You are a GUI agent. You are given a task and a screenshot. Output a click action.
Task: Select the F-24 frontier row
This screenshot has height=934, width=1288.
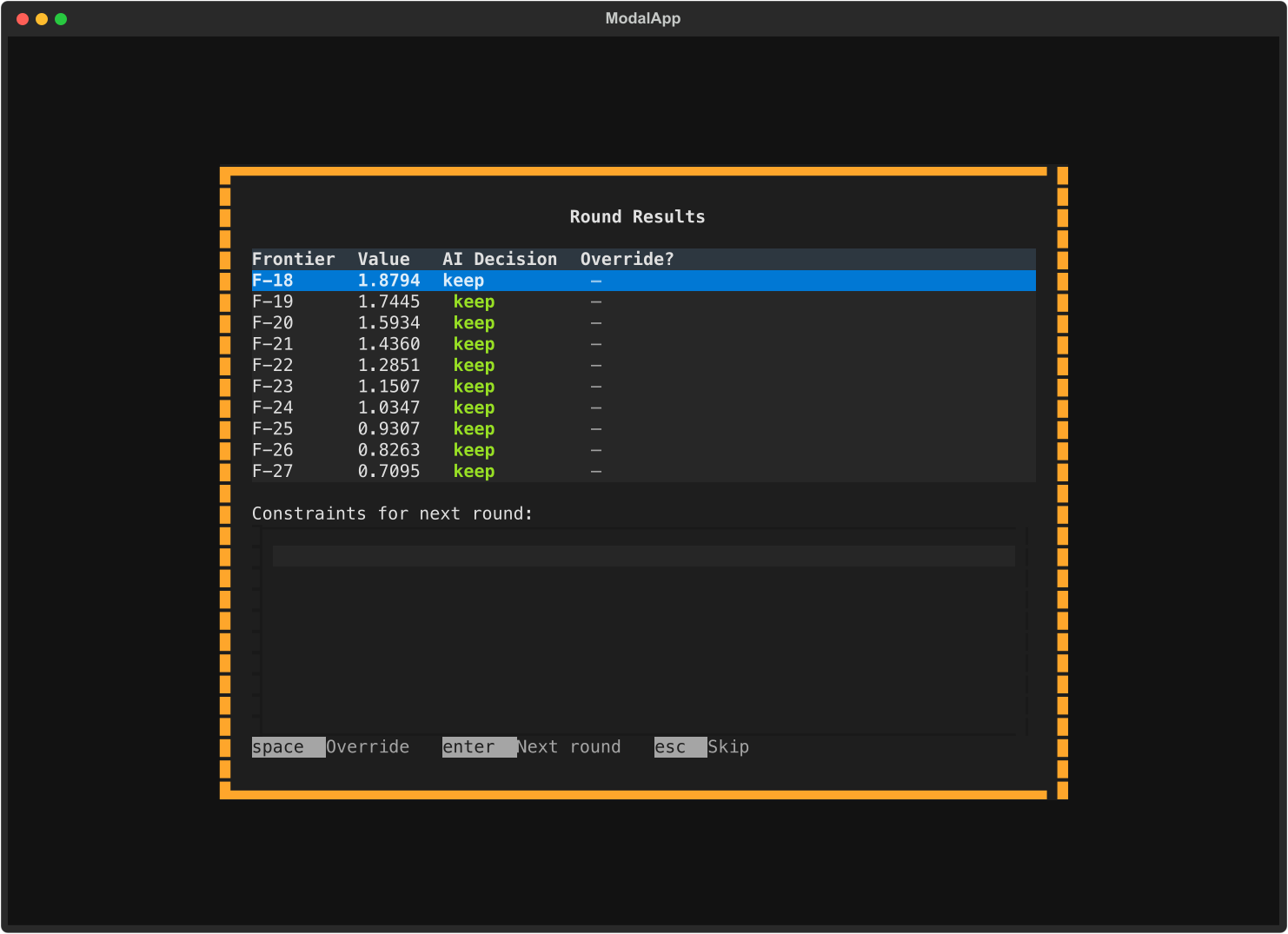tap(643, 407)
